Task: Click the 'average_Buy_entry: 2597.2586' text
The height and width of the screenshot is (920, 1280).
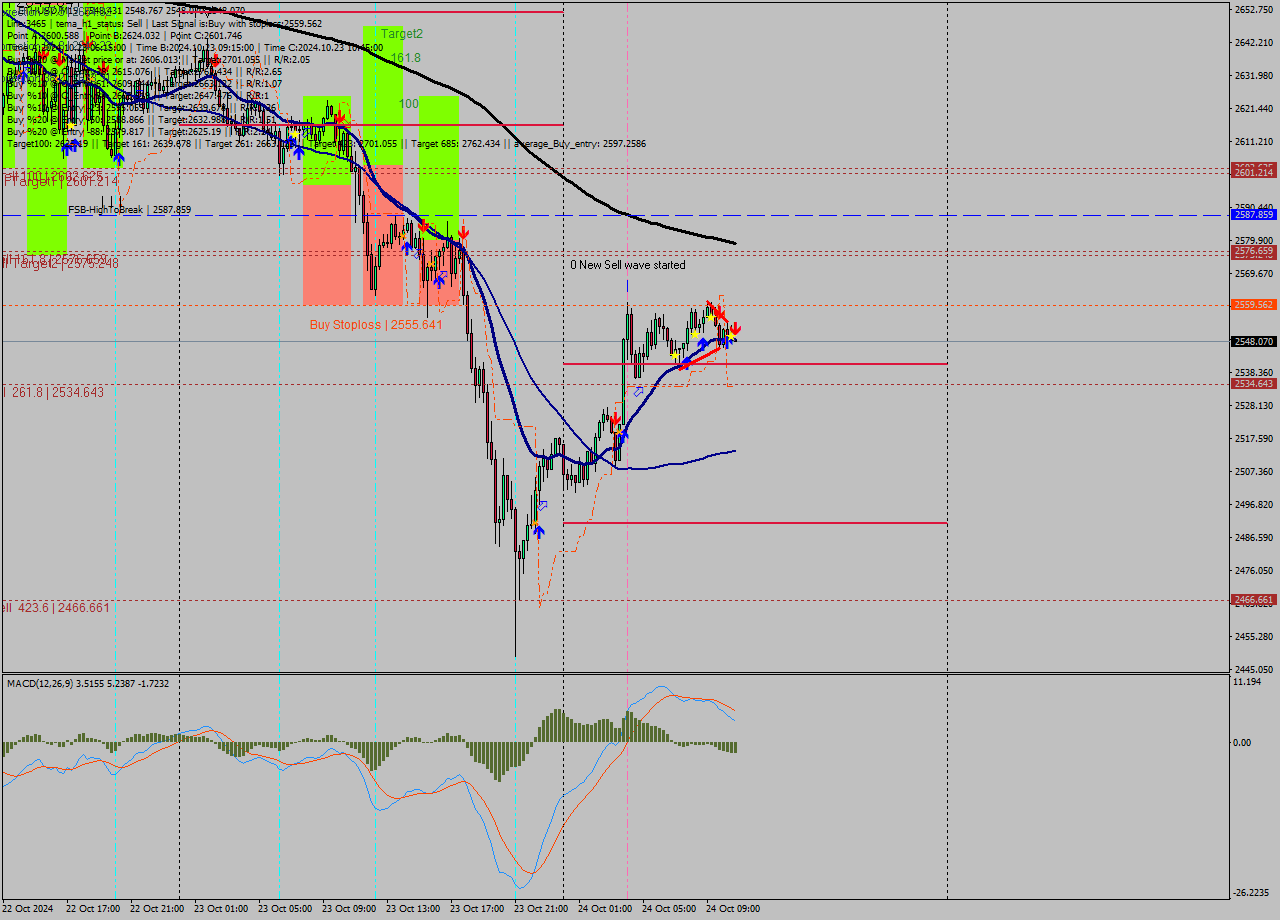Action: coord(579,144)
